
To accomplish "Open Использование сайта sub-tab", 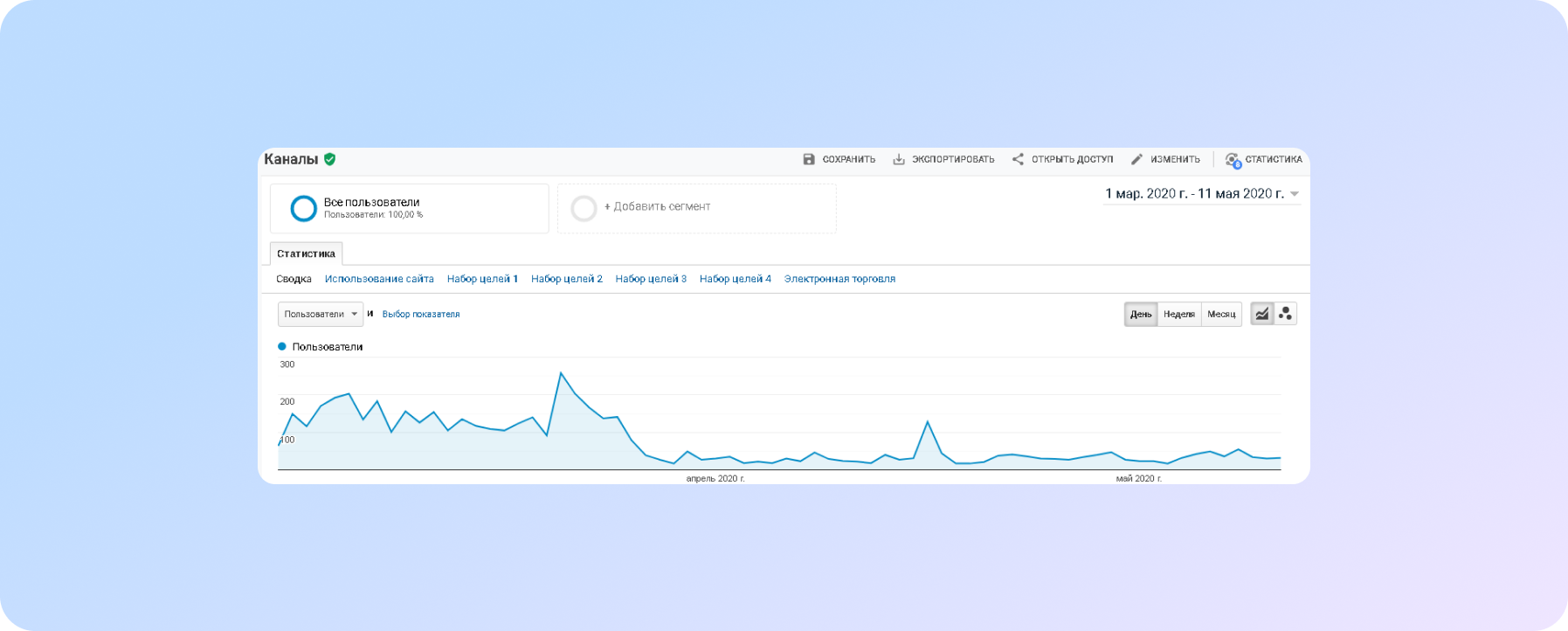I will click(379, 280).
